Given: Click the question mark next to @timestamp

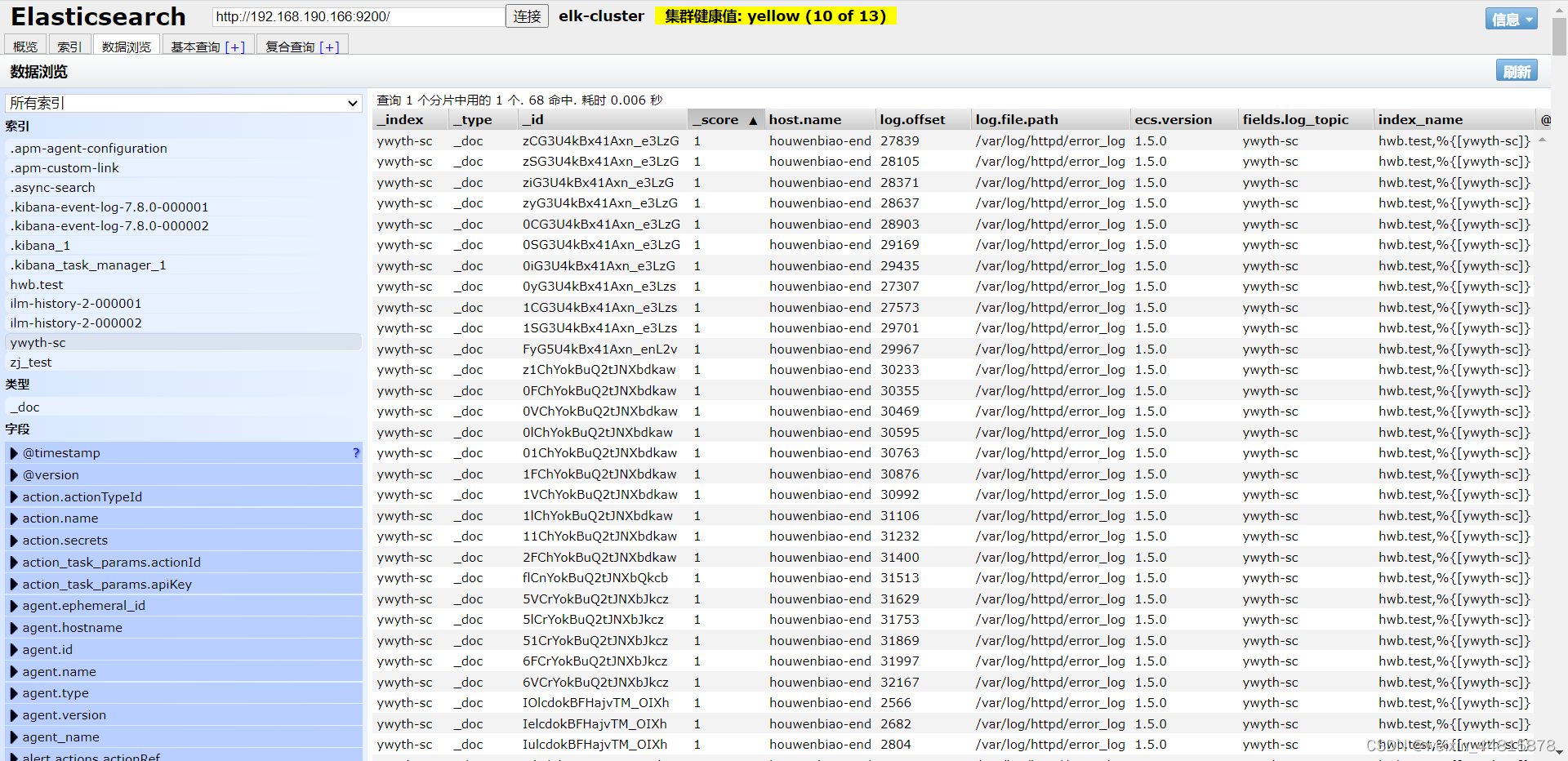Looking at the screenshot, I should [x=356, y=453].
